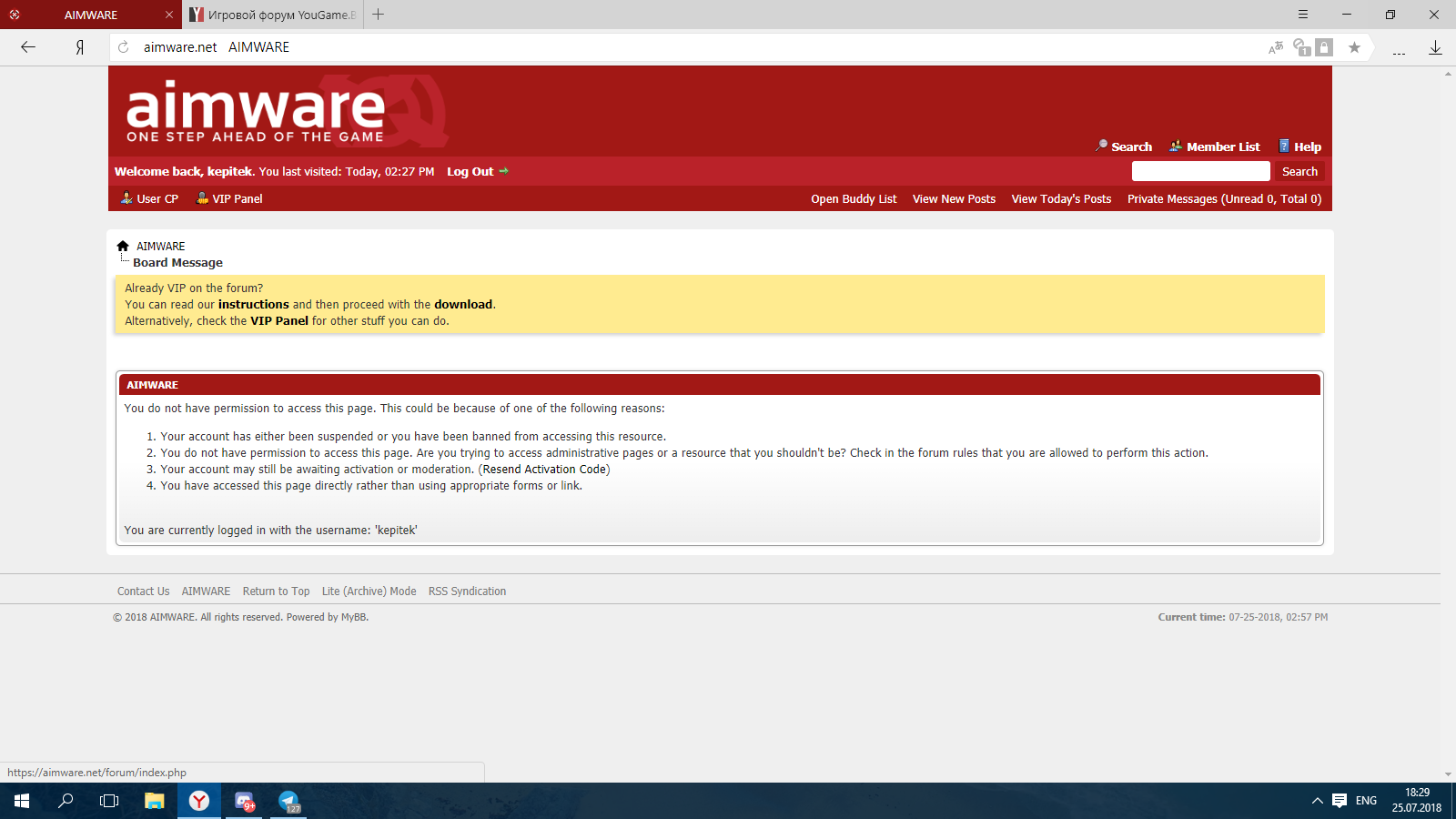Open VIP Panel link in yellow notice
Screen dimensions: 1456x819
tap(279, 321)
